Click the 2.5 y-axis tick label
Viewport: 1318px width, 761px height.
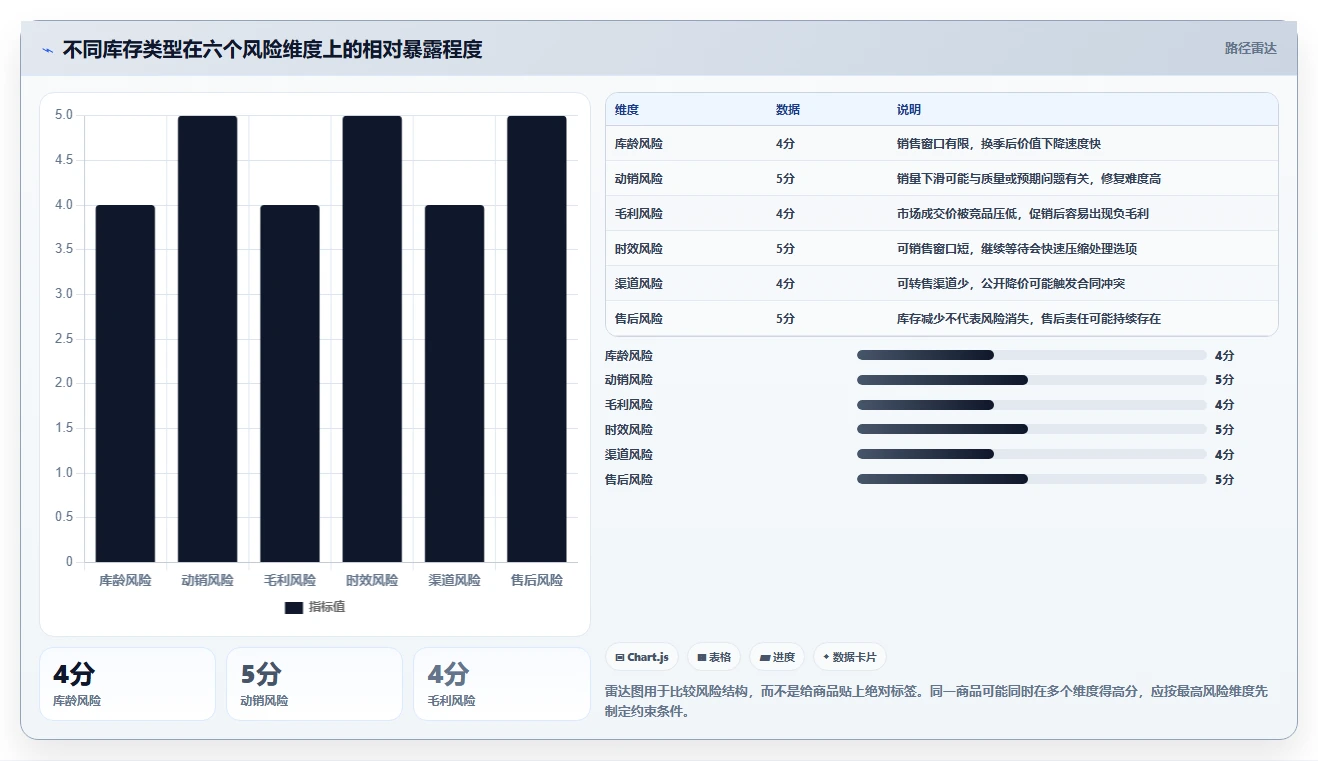coord(64,339)
